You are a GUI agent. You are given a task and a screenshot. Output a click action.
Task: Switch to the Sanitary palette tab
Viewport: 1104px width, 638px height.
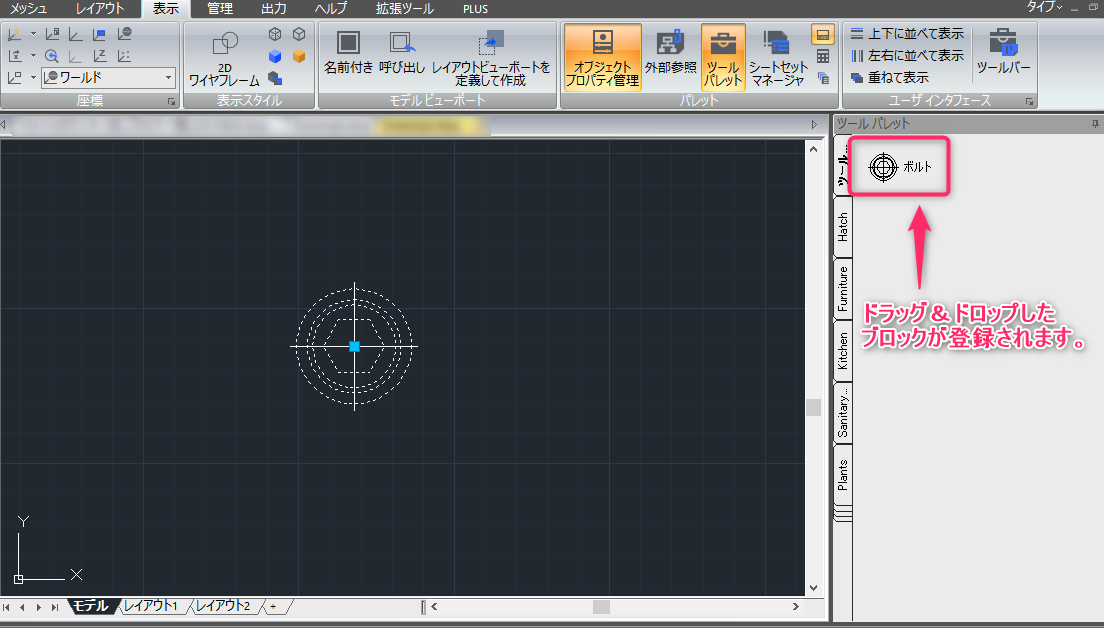[x=843, y=413]
